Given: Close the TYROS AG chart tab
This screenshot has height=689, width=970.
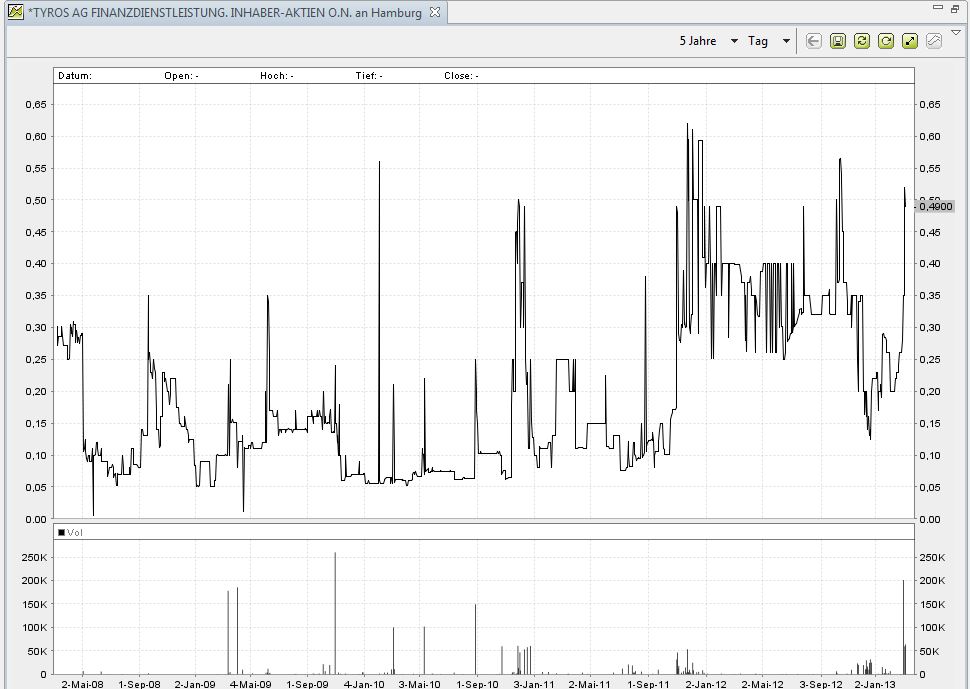Looking at the screenshot, I should (x=435, y=13).
